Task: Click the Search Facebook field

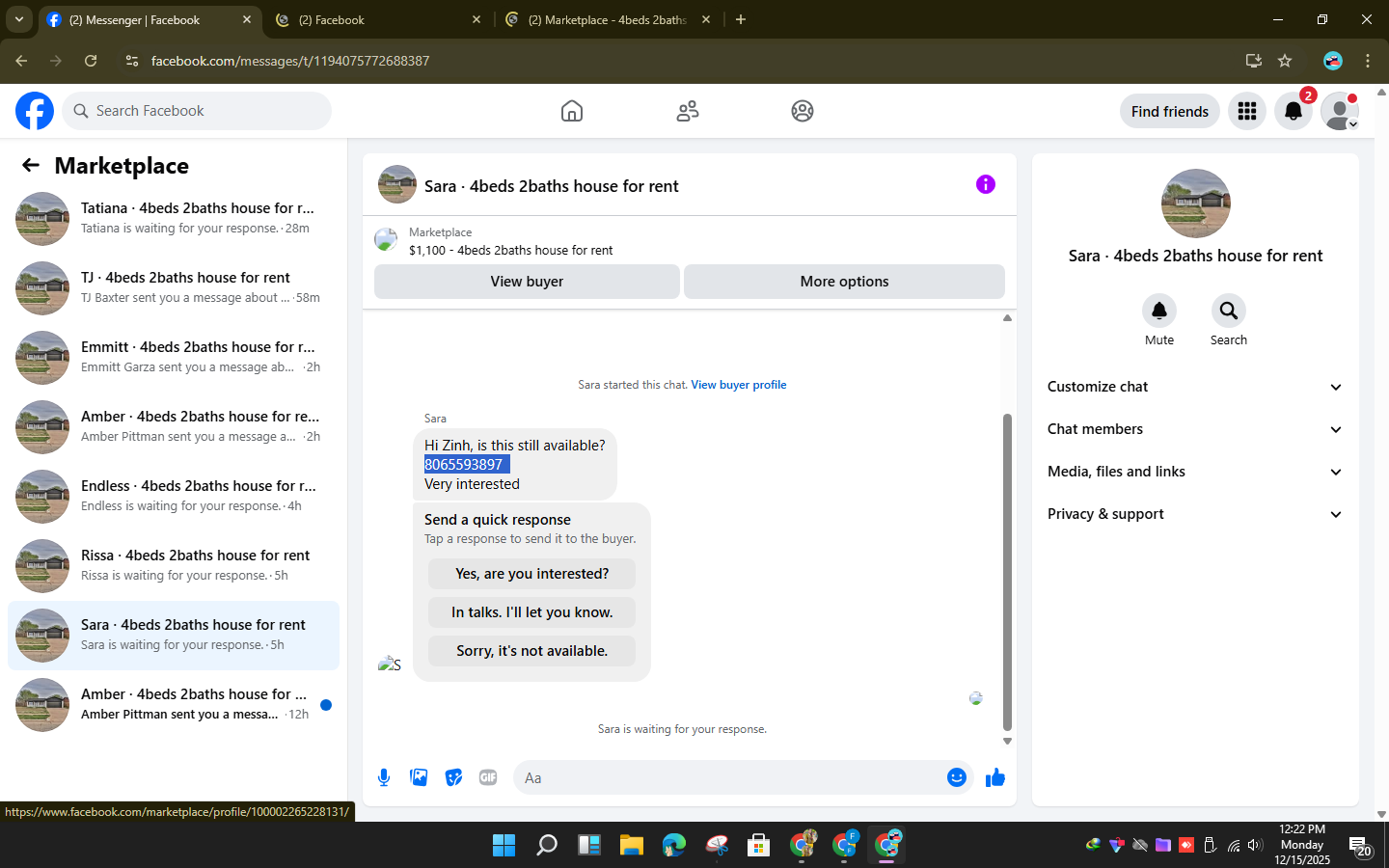Action: tap(197, 111)
